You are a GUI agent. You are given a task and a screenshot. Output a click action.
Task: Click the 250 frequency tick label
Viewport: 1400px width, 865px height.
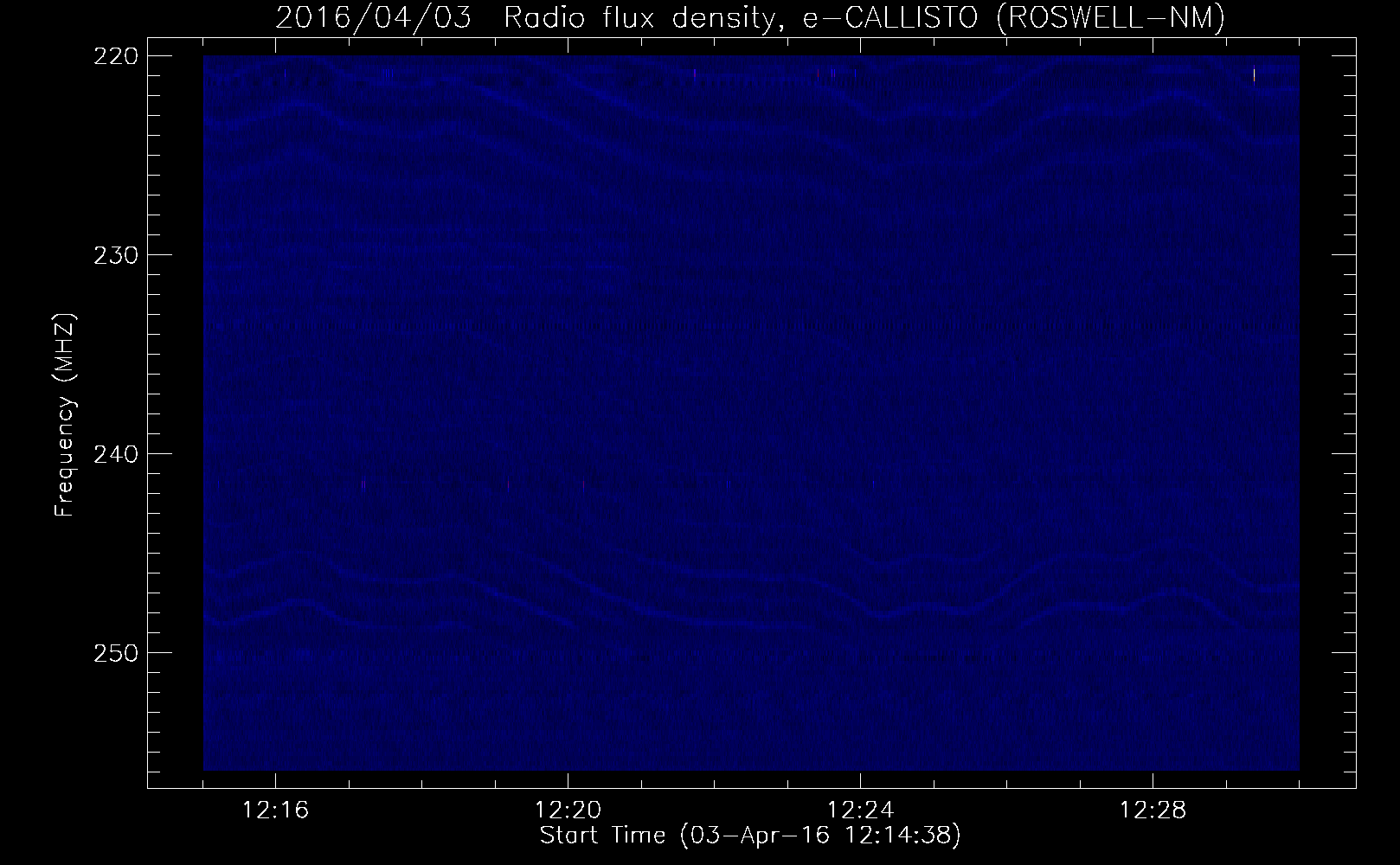tap(115, 652)
